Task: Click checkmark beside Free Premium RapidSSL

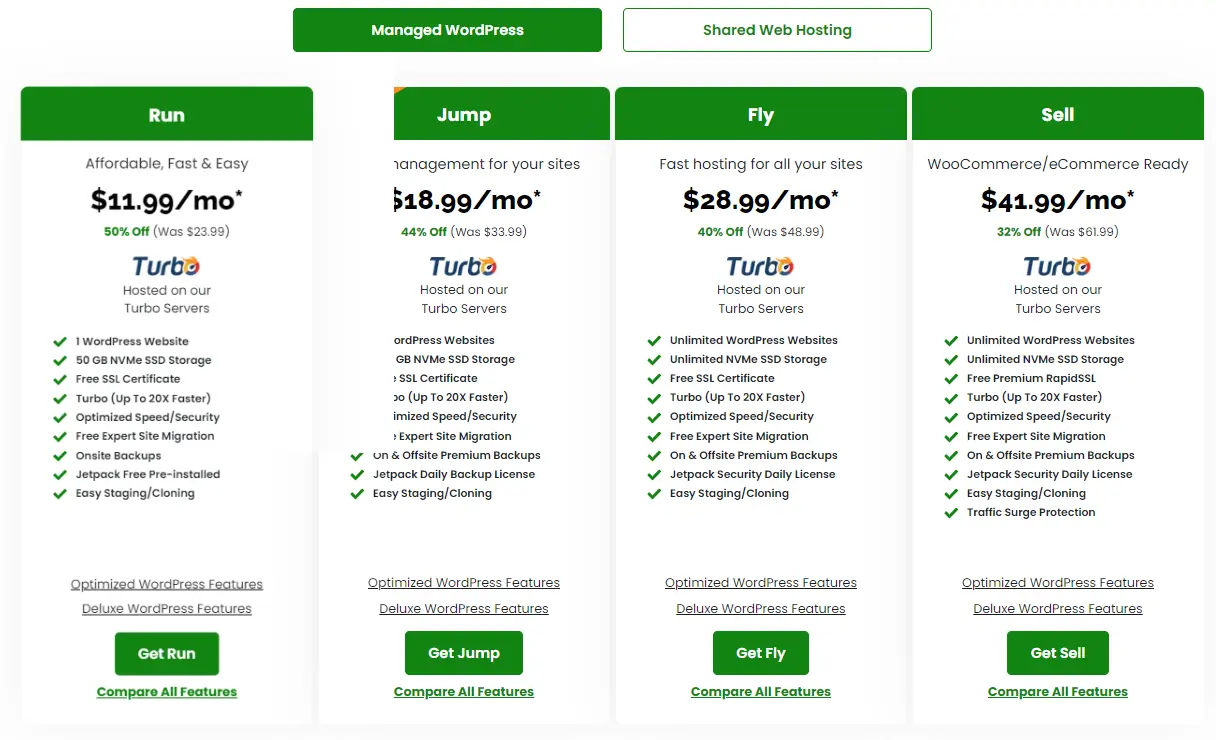Action: point(951,379)
